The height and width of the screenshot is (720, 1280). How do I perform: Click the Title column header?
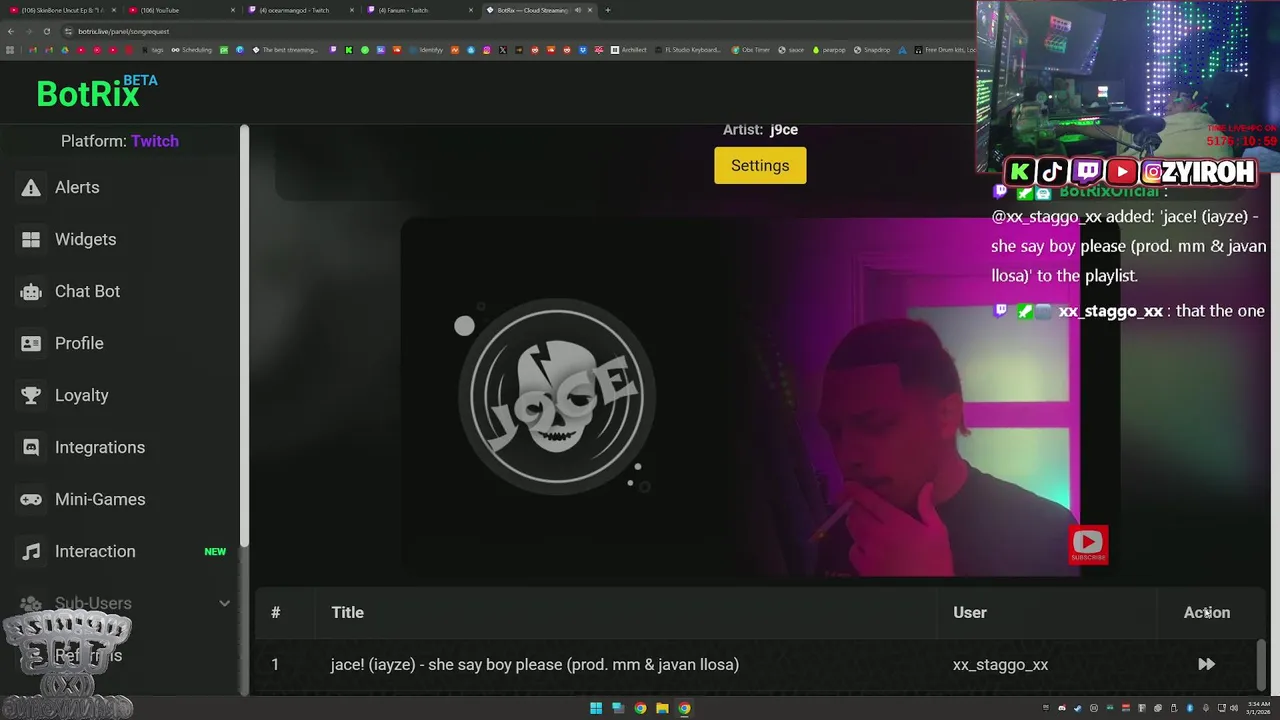pos(347,612)
